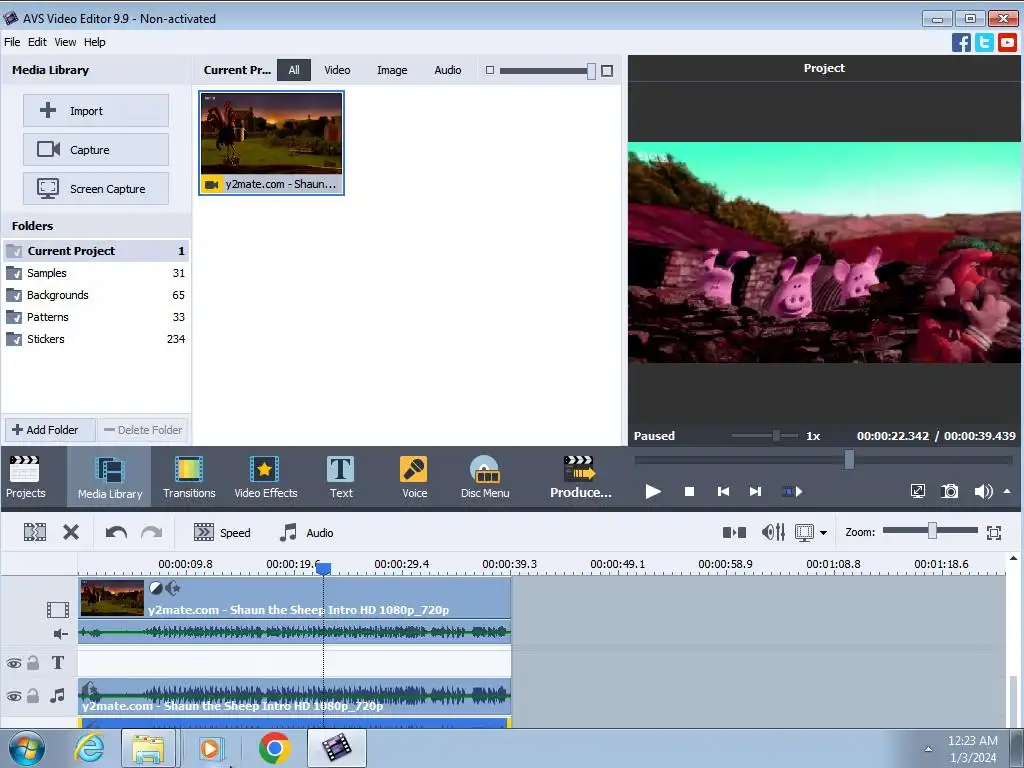The image size is (1024, 768).
Task: Toggle lock on the text track
Action: (33, 663)
